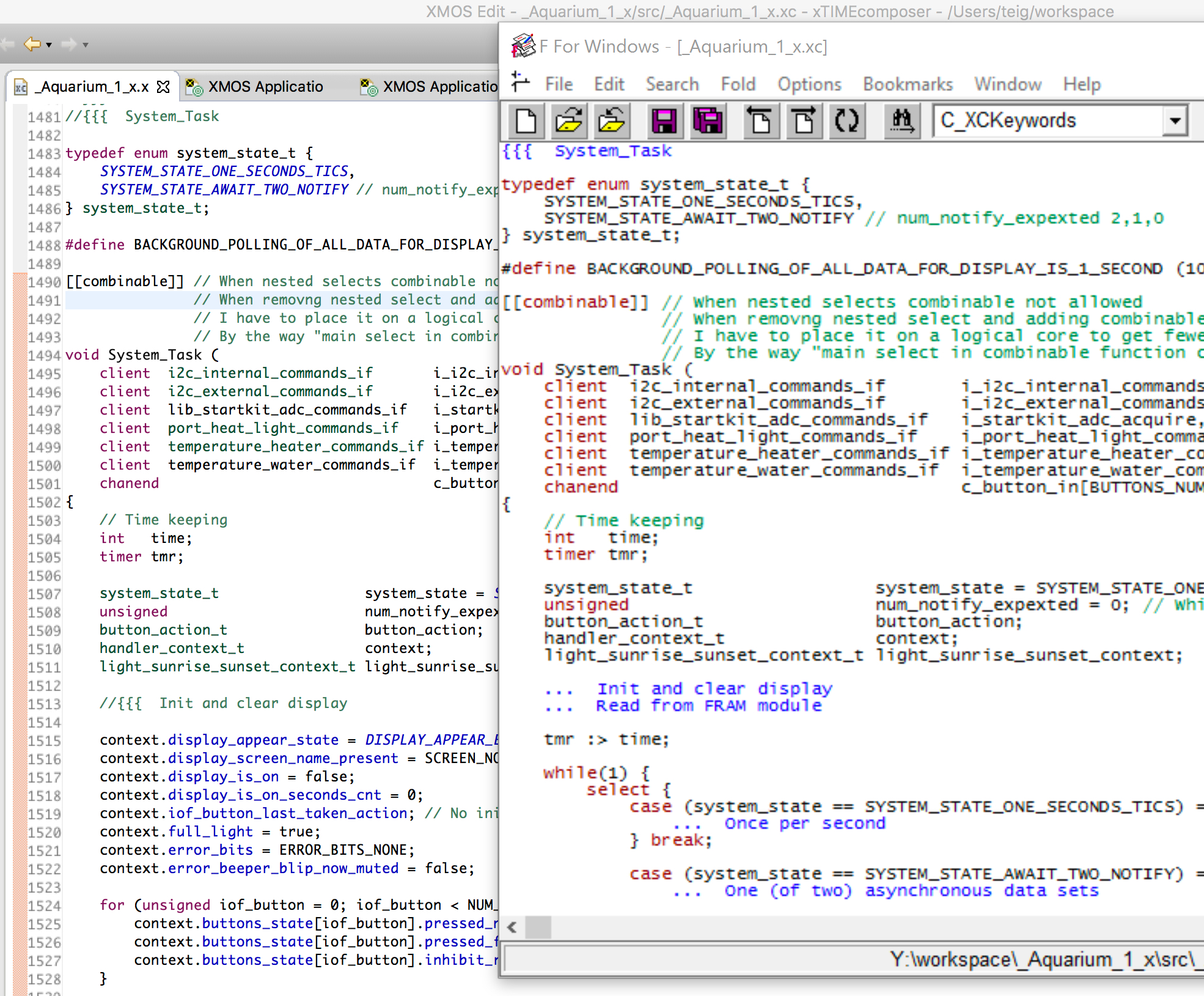Click the C_XCKeywords combo box text field

[x=1048, y=120]
